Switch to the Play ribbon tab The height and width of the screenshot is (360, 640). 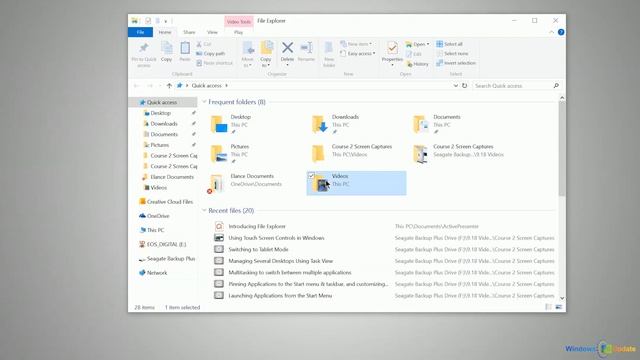tap(238, 32)
